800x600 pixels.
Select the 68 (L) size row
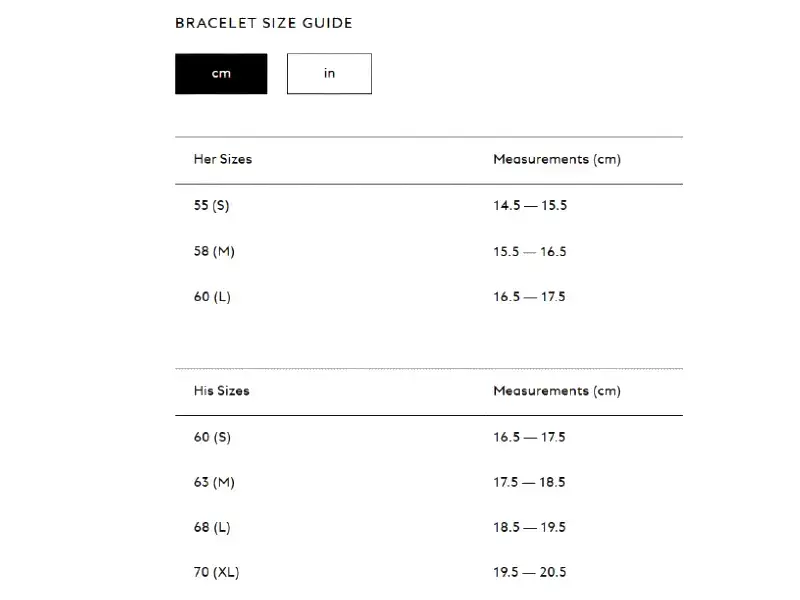click(212, 527)
